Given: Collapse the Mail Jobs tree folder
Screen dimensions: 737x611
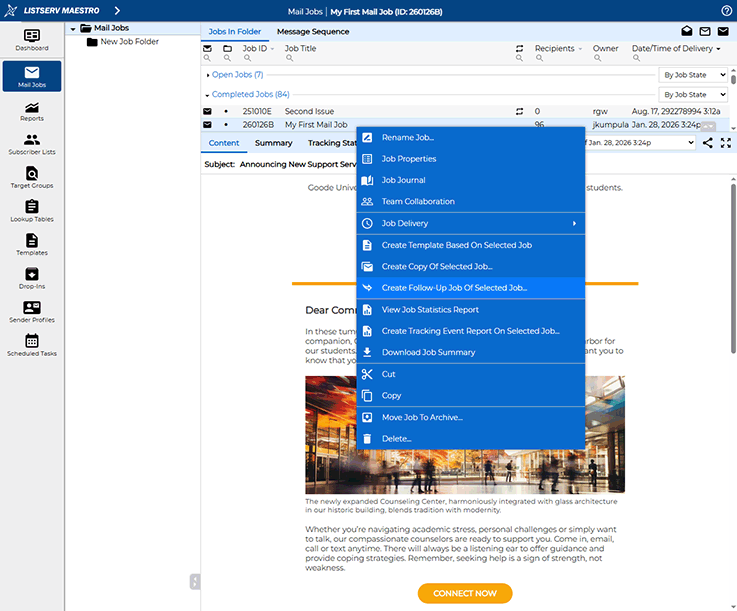Looking at the screenshot, I should point(73,28).
